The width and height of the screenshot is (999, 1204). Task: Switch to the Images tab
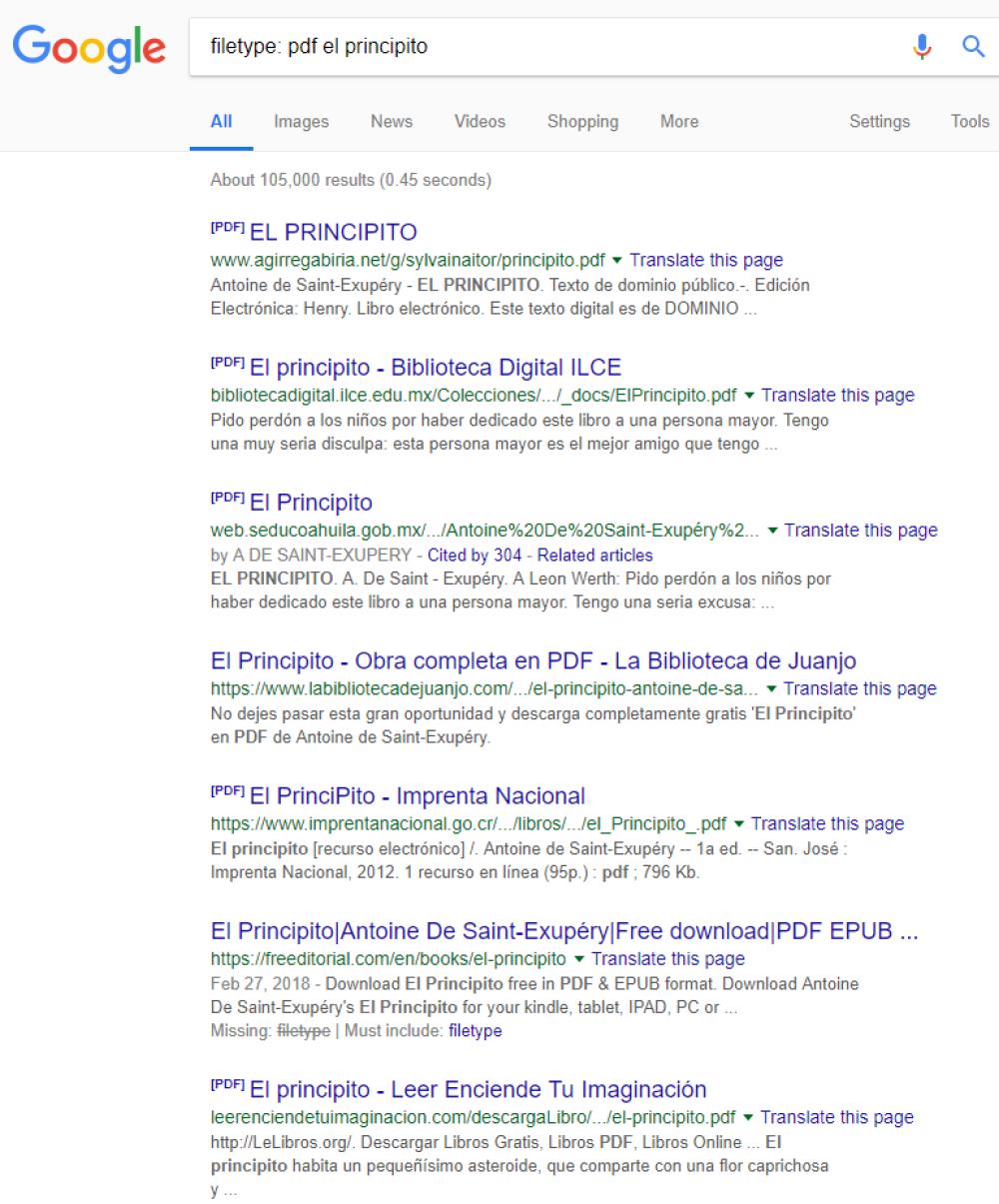[x=301, y=121]
